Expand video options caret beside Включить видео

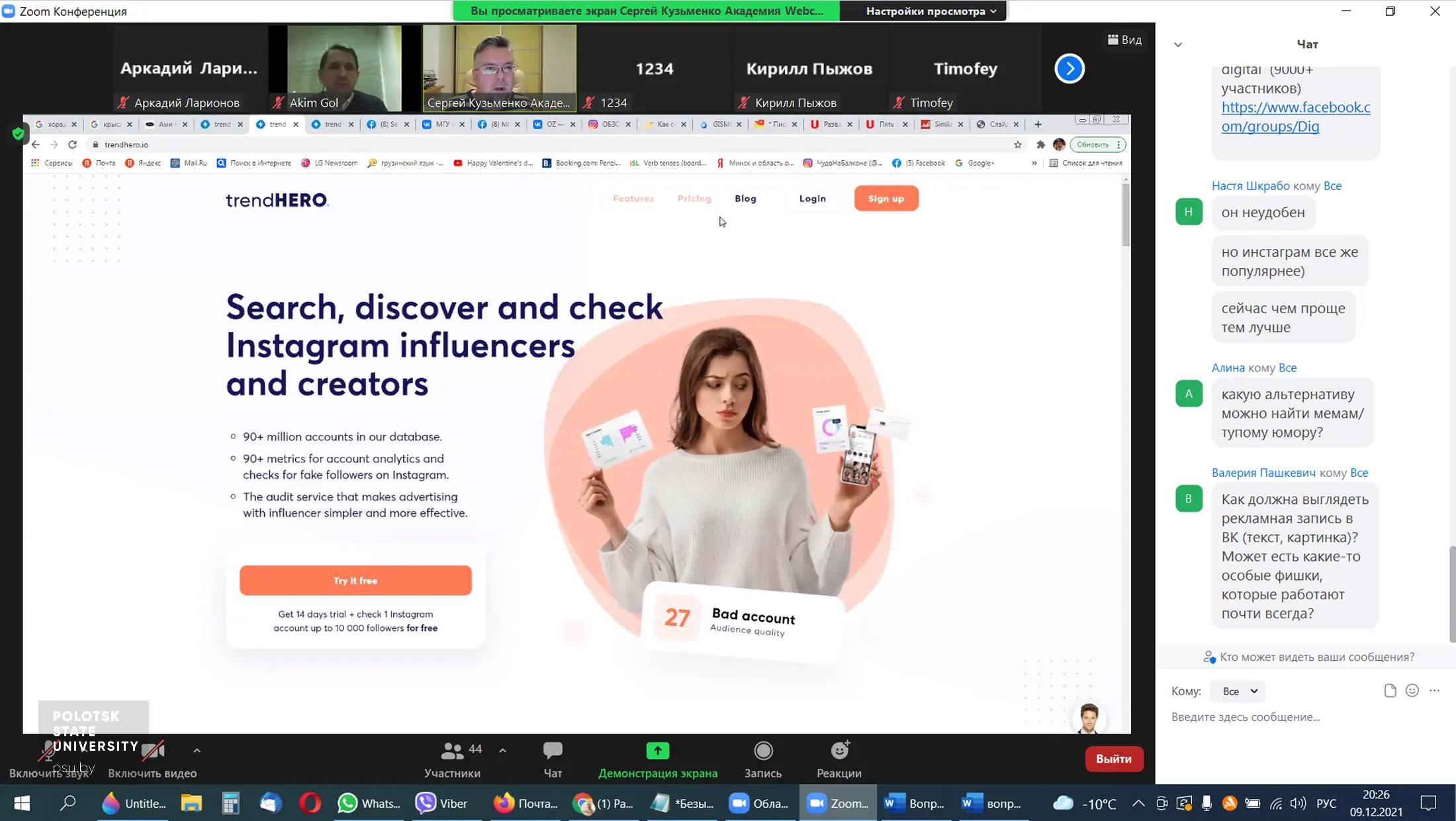tap(197, 750)
